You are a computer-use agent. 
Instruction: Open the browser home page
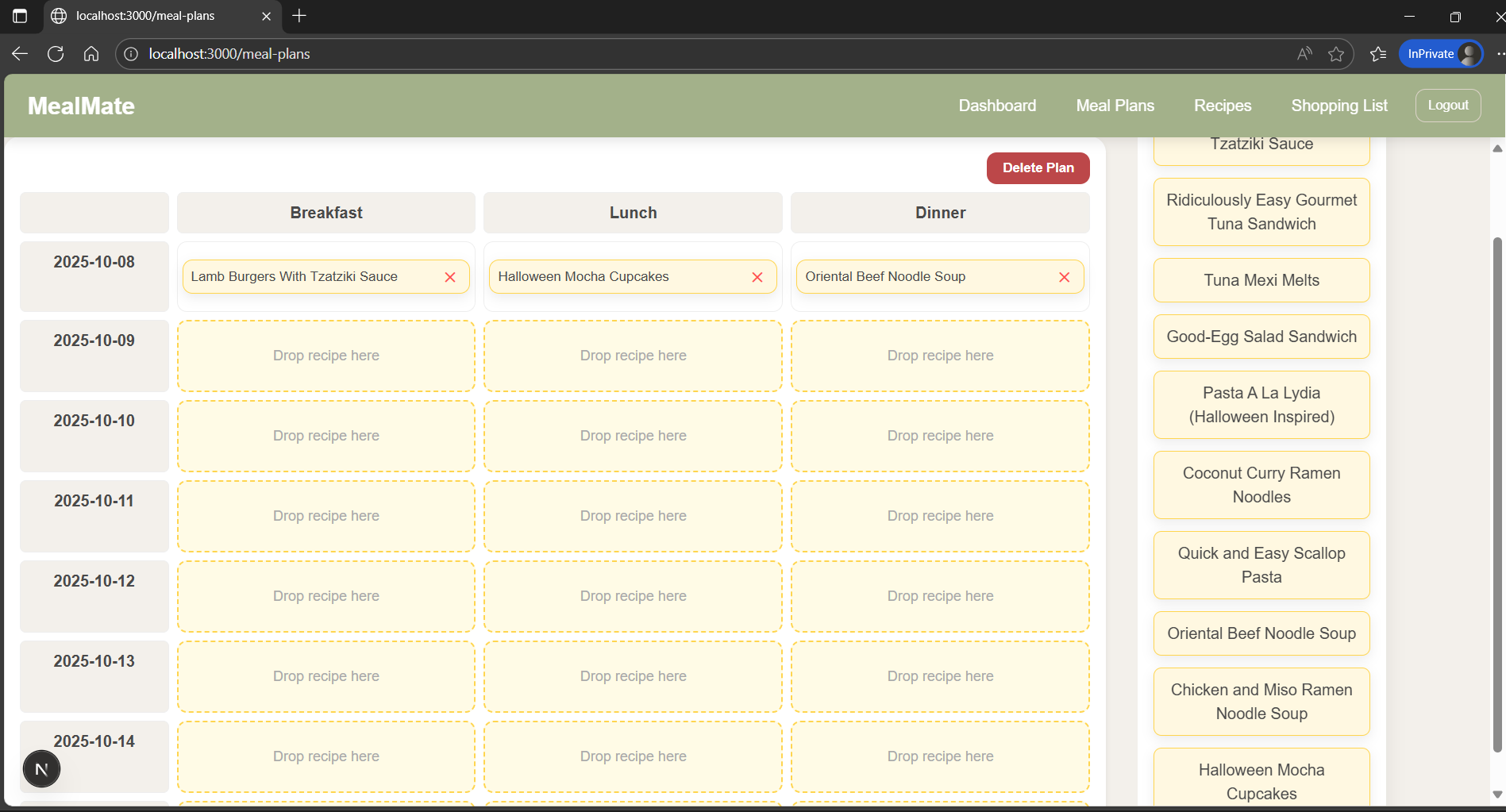[x=91, y=53]
